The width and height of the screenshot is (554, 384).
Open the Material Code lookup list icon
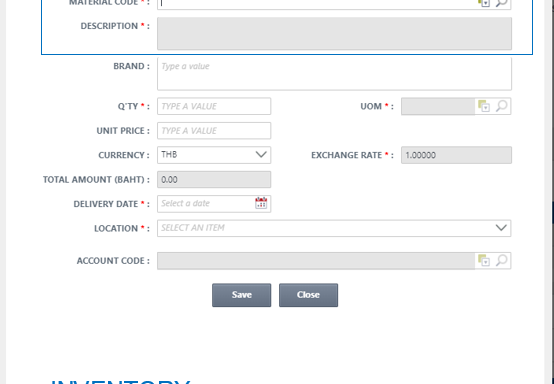(484, 3)
